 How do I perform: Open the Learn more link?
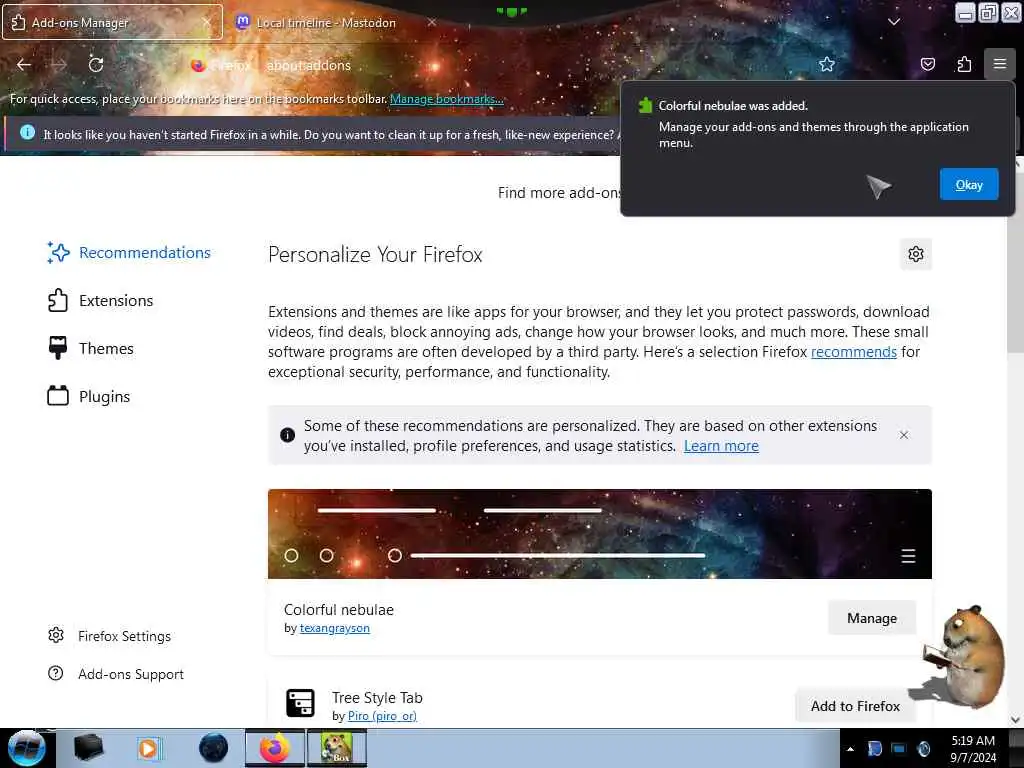coord(721,446)
